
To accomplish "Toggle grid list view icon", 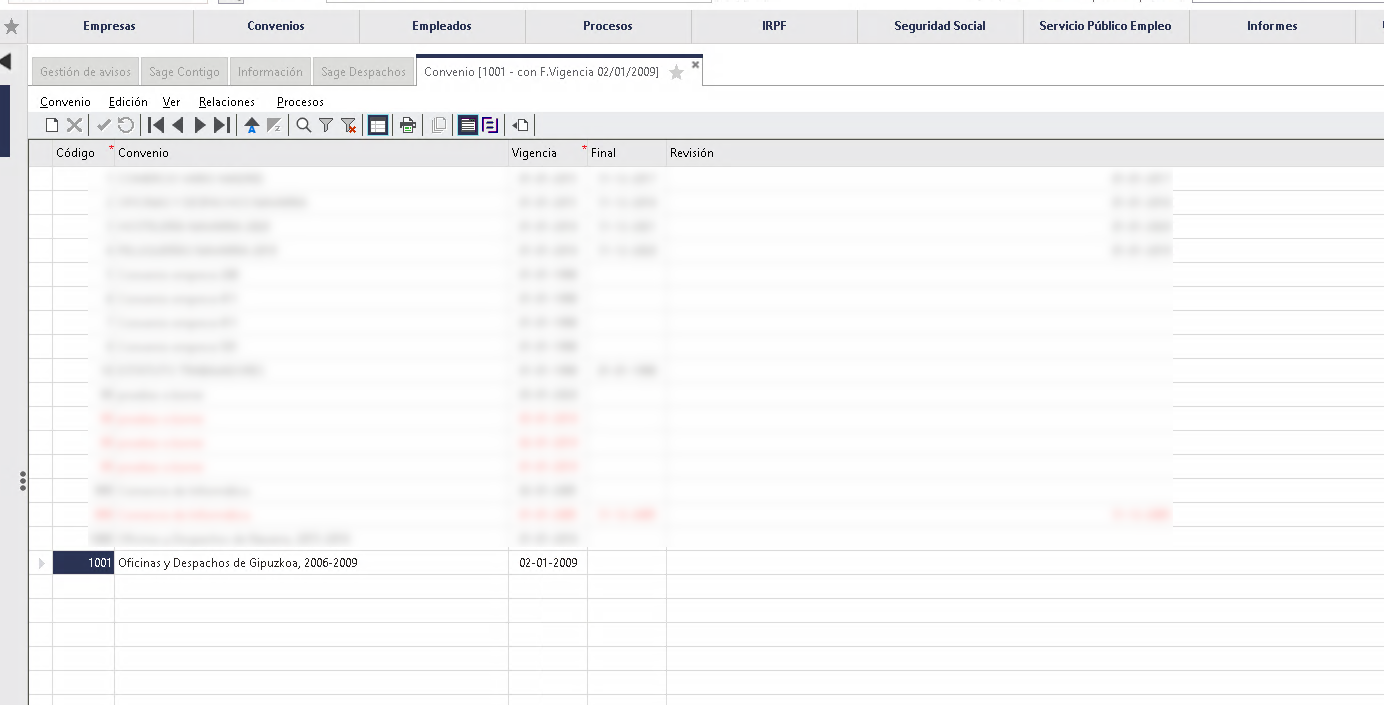I will 378,125.
